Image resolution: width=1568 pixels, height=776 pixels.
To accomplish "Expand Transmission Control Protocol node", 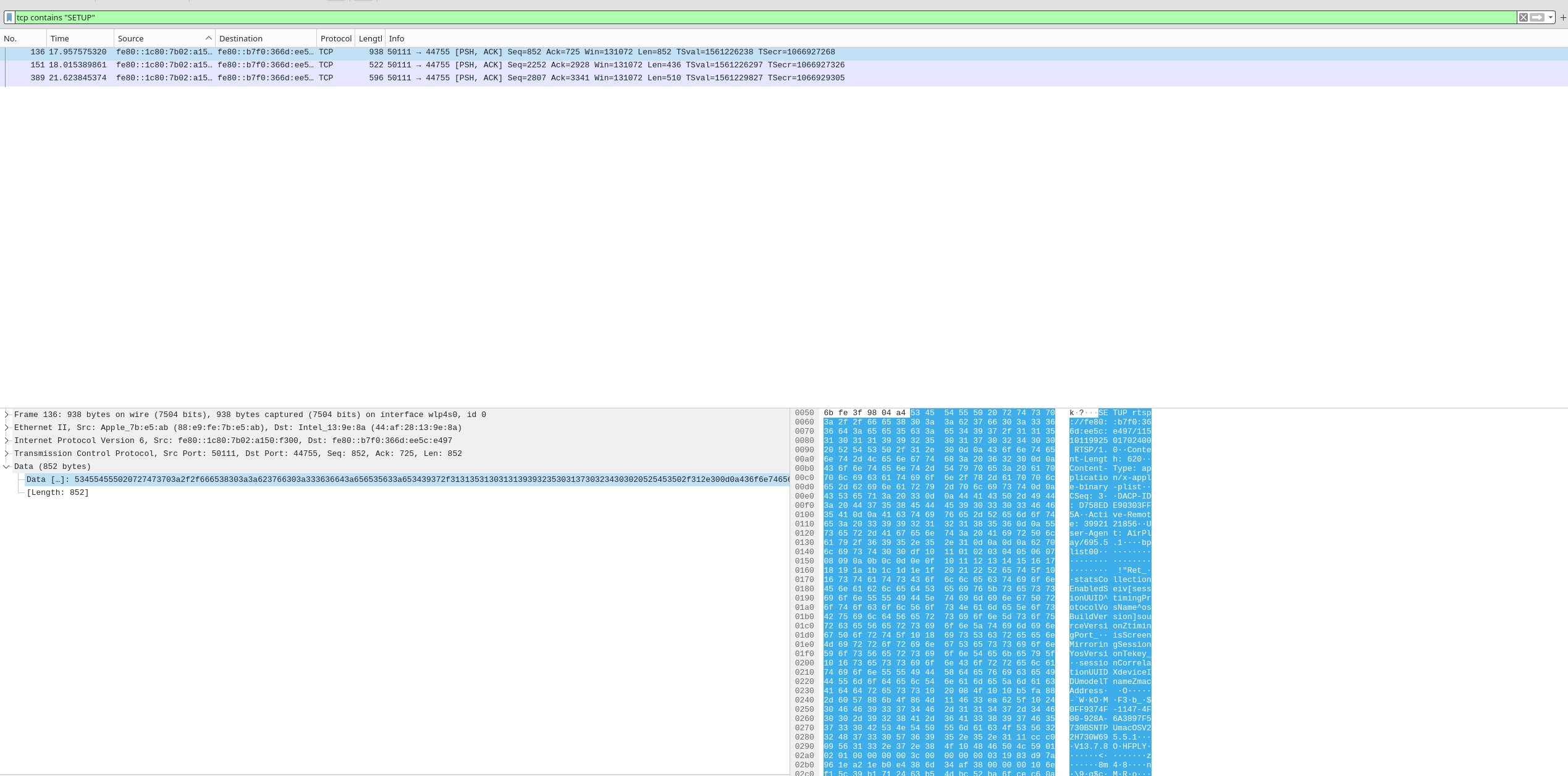I will pyautogui.click(x=7, y=453).
